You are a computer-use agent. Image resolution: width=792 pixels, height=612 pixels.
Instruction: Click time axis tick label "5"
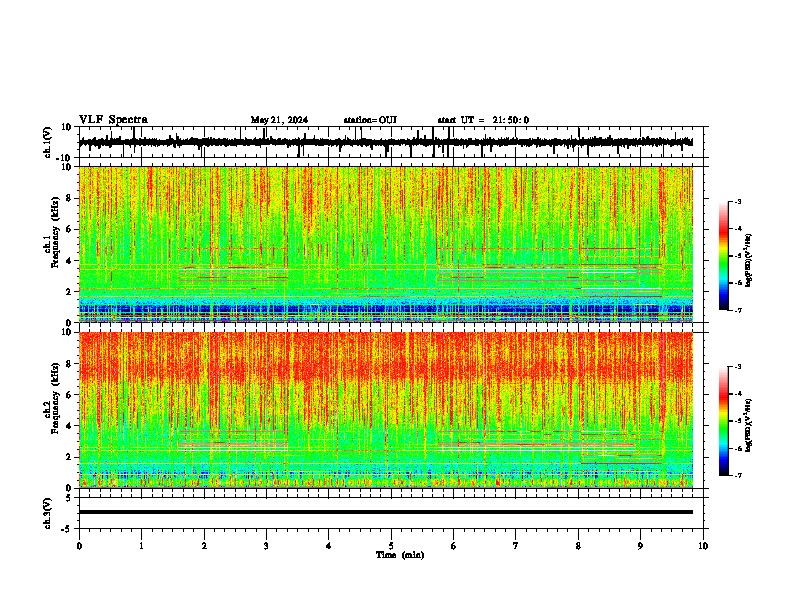(391, 546)
